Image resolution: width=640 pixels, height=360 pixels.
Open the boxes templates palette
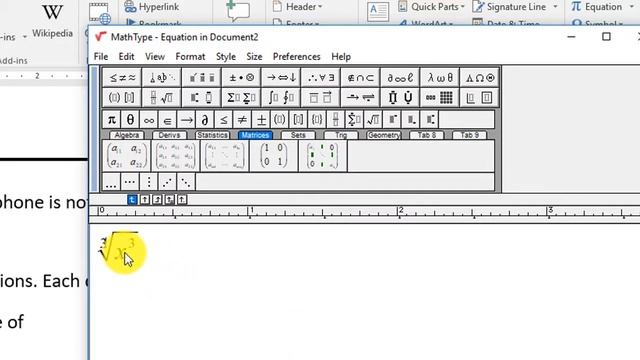coord(479,98)
